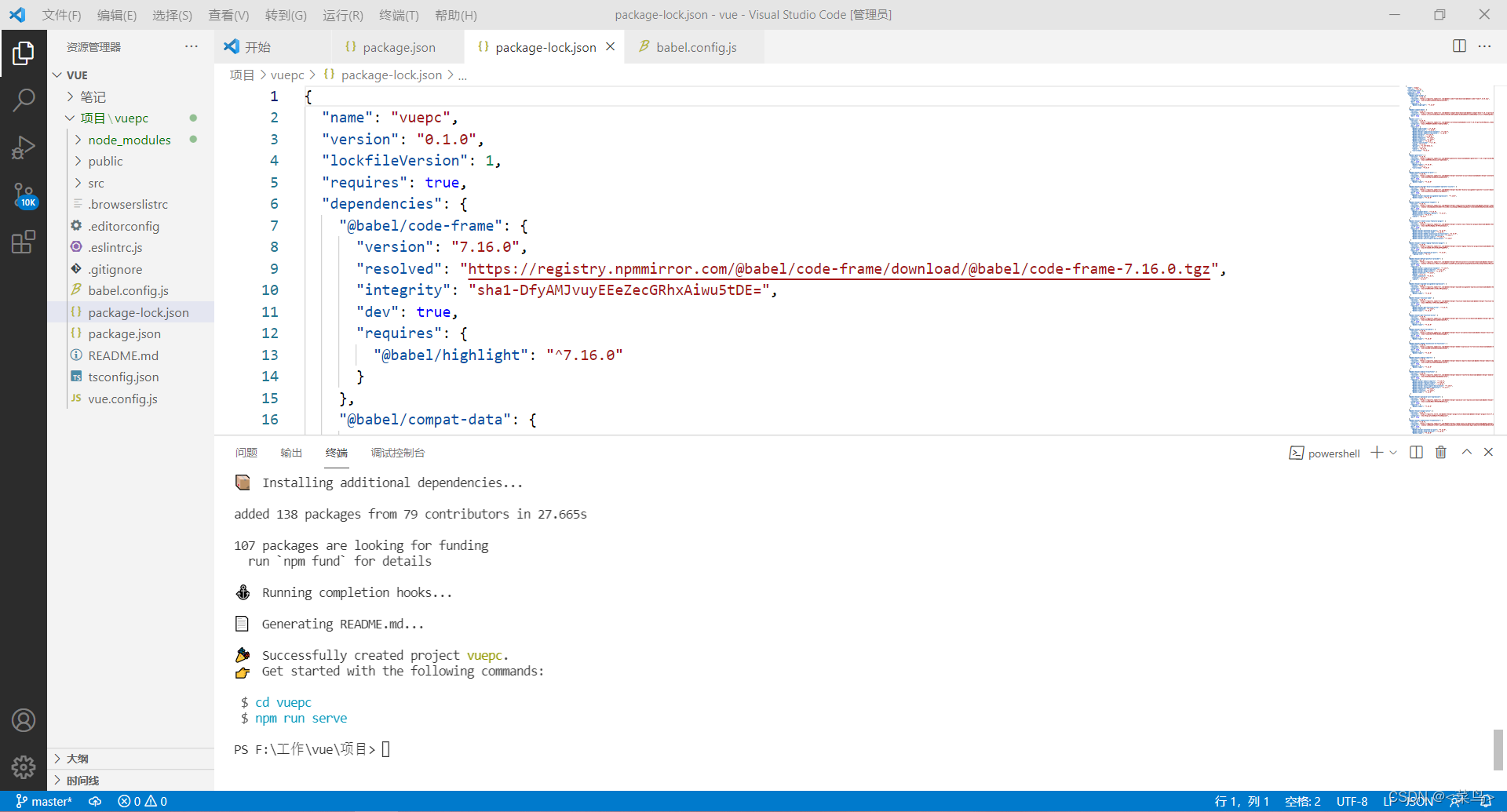Create a new terminal with plus icon
The image size is (1507, 812).
coord(1377,453)
